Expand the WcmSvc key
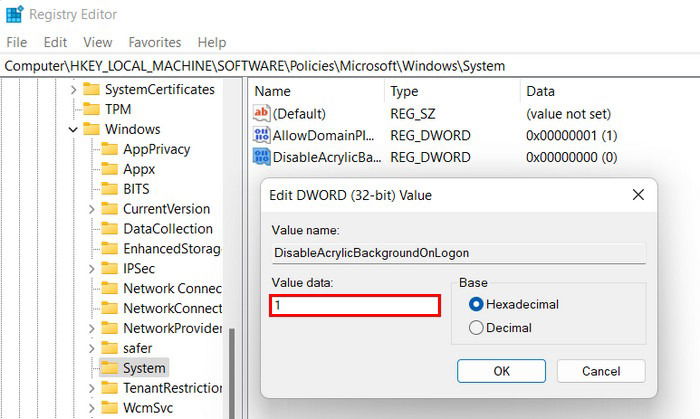This screenshot has width=700, height=419. [x=92, y=408]
